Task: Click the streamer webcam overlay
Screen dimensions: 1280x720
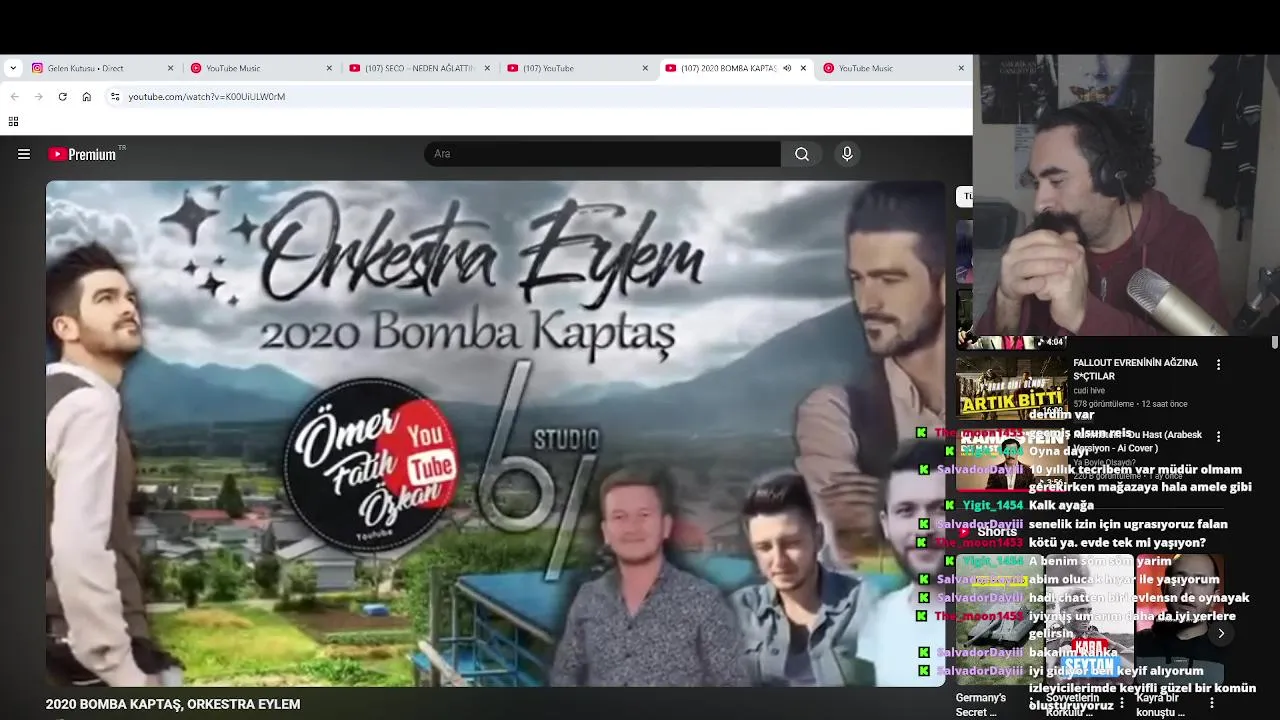Action: (x=1126, y=195)
